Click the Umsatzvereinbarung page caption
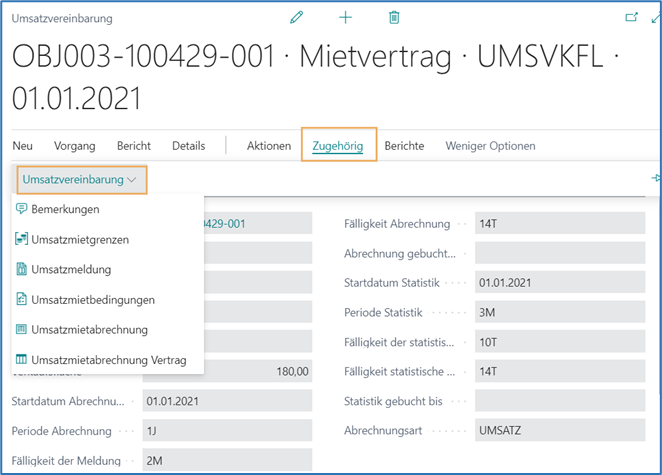The width and height of the screenshot is (662, 475). (62, 19)
